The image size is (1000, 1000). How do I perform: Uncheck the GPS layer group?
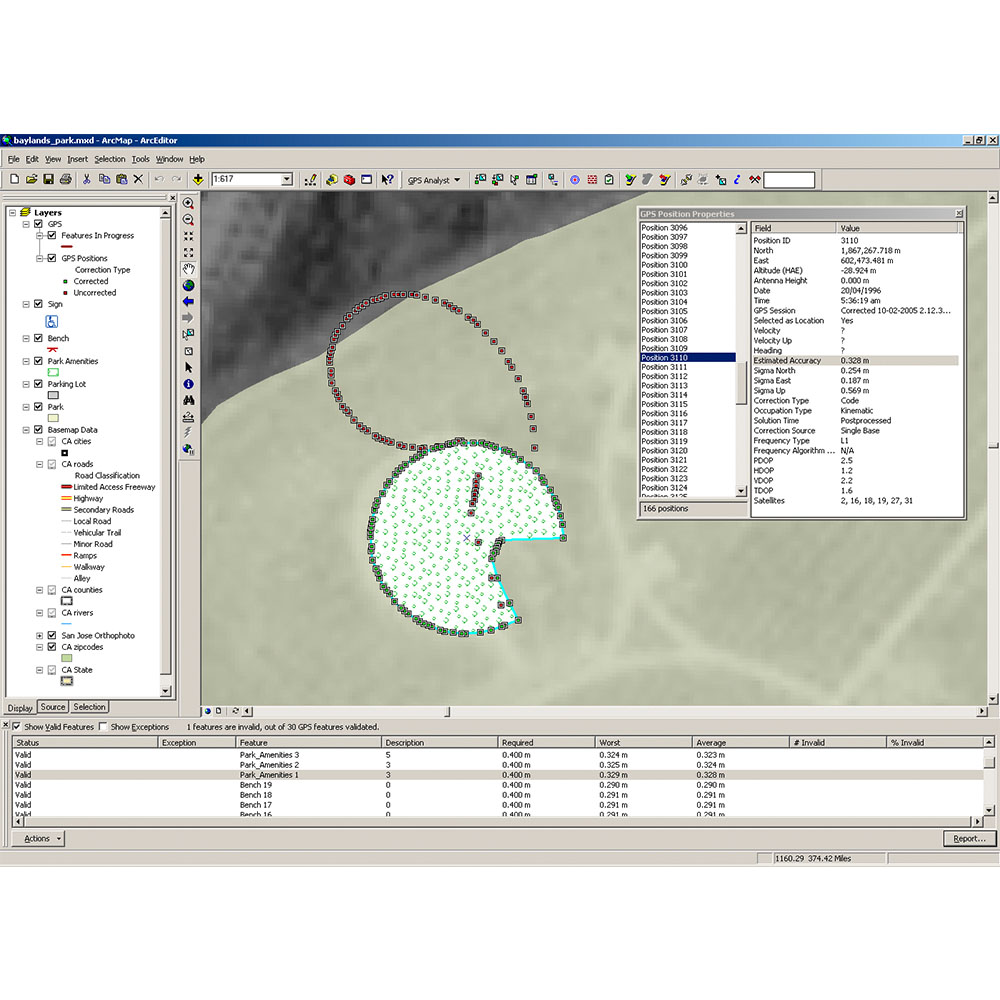[x=38, y=224]
